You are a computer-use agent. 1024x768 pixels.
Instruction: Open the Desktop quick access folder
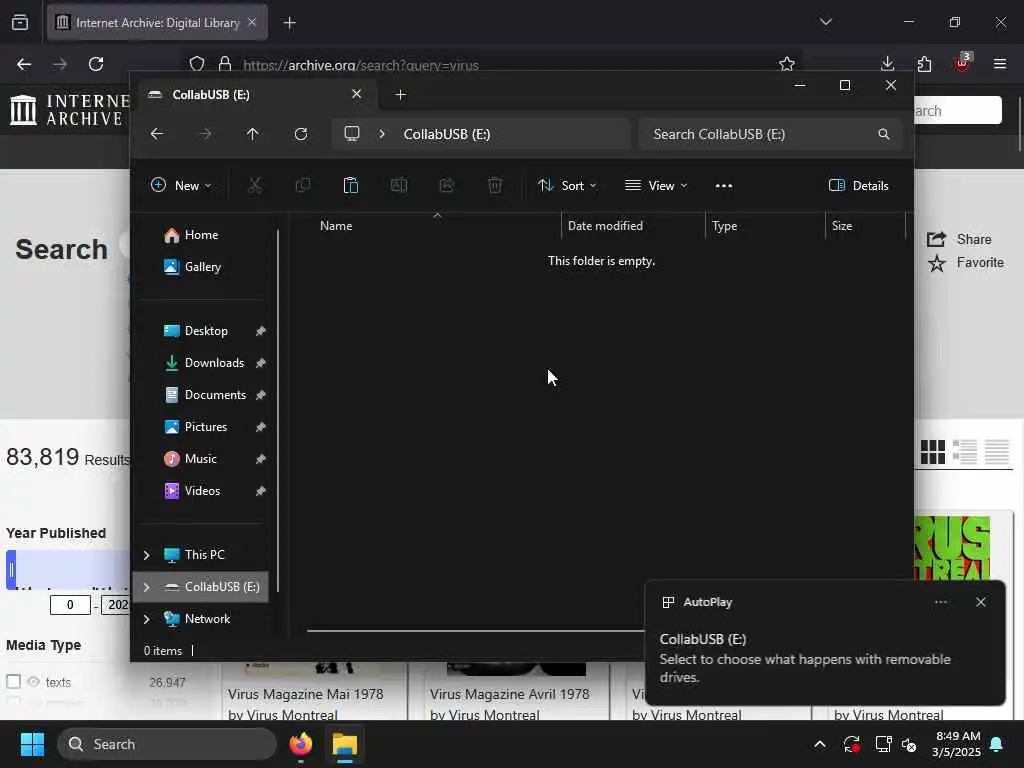(206, 331)
